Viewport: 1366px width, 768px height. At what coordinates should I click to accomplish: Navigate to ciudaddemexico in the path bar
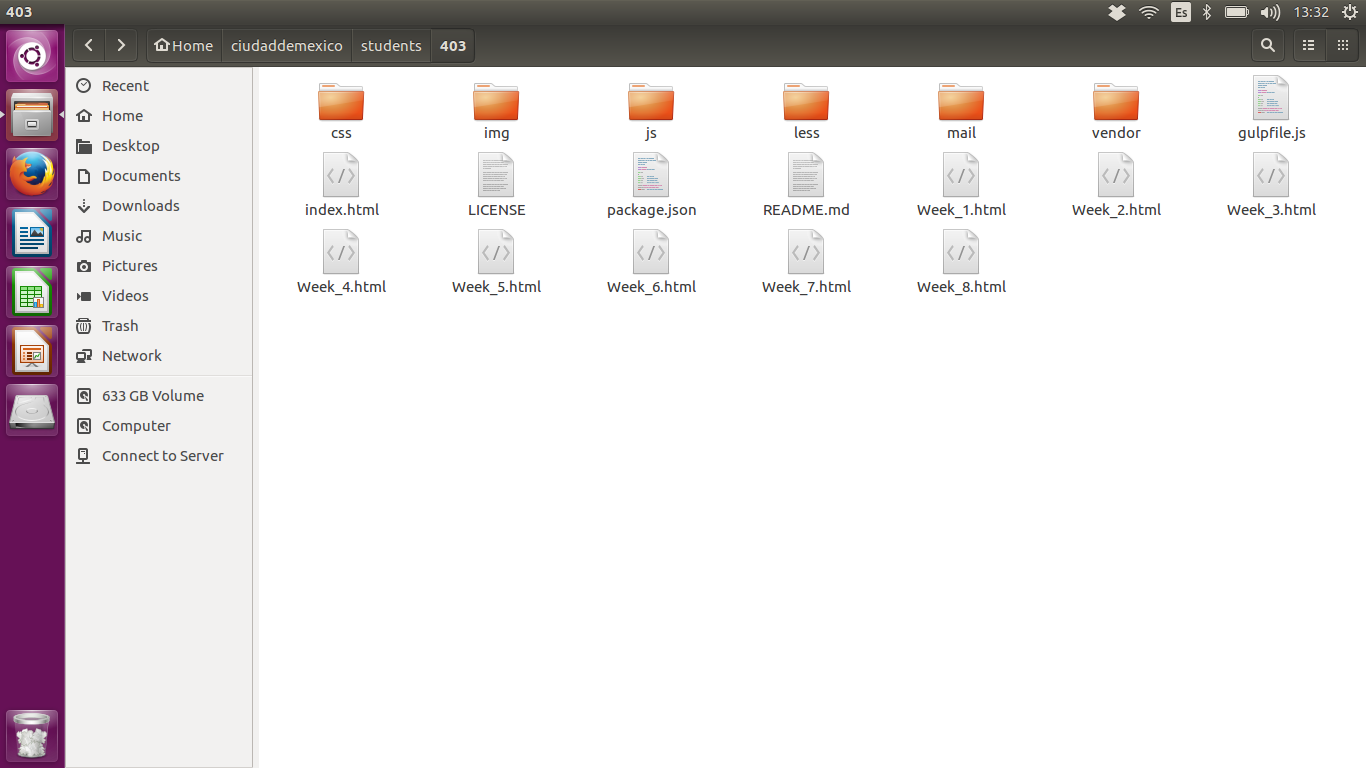tap(287, 45)
